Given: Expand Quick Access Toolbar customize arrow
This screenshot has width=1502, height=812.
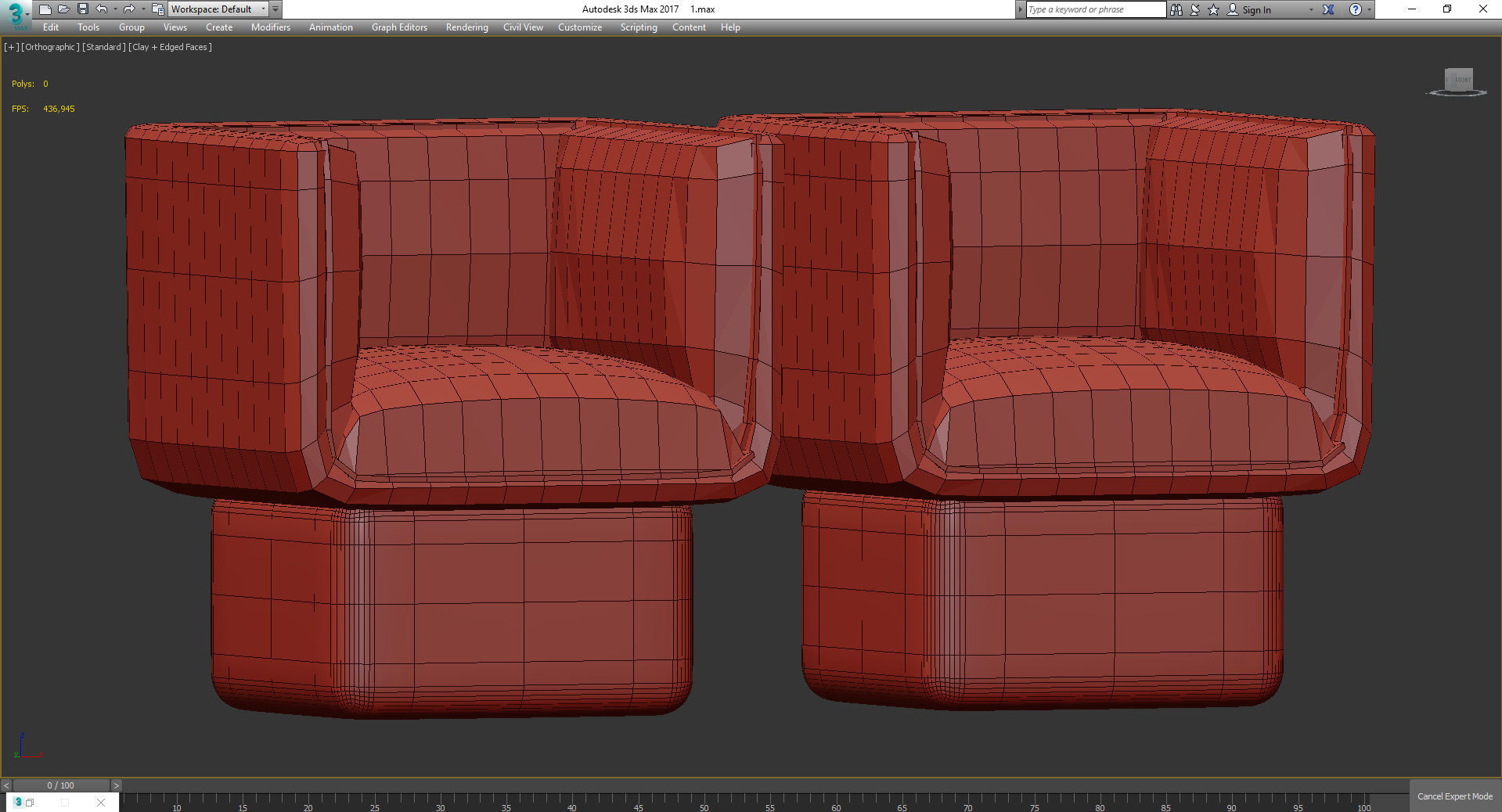Looking at the screenshot, I should pos(276,9).
